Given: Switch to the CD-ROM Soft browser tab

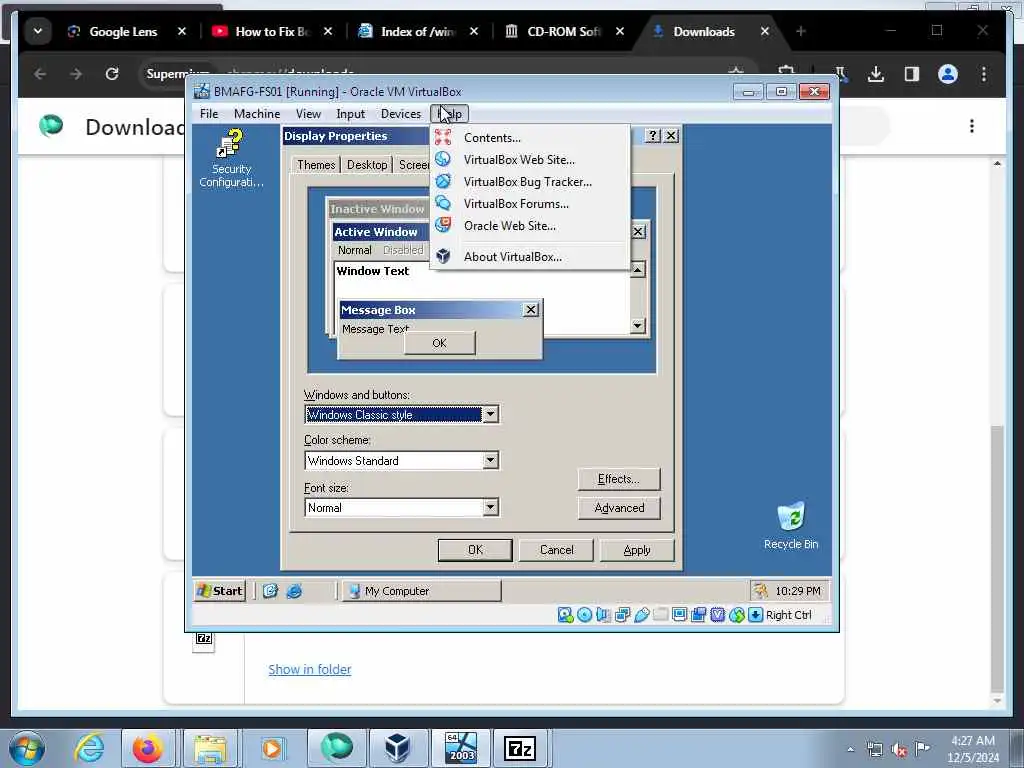Looking at the screenshot, I should [564, 31].
